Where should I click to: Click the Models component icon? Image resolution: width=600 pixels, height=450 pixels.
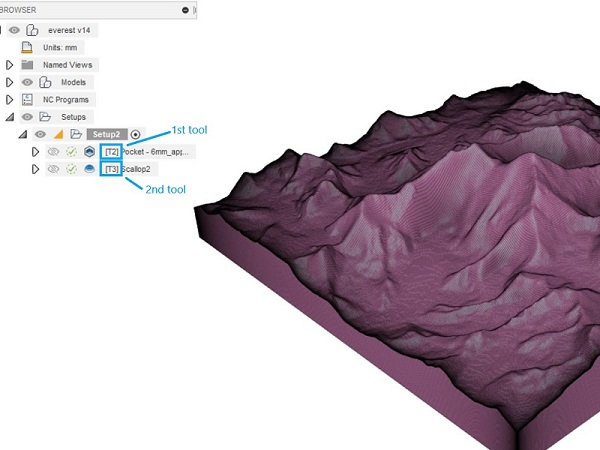tap(45, 82)
